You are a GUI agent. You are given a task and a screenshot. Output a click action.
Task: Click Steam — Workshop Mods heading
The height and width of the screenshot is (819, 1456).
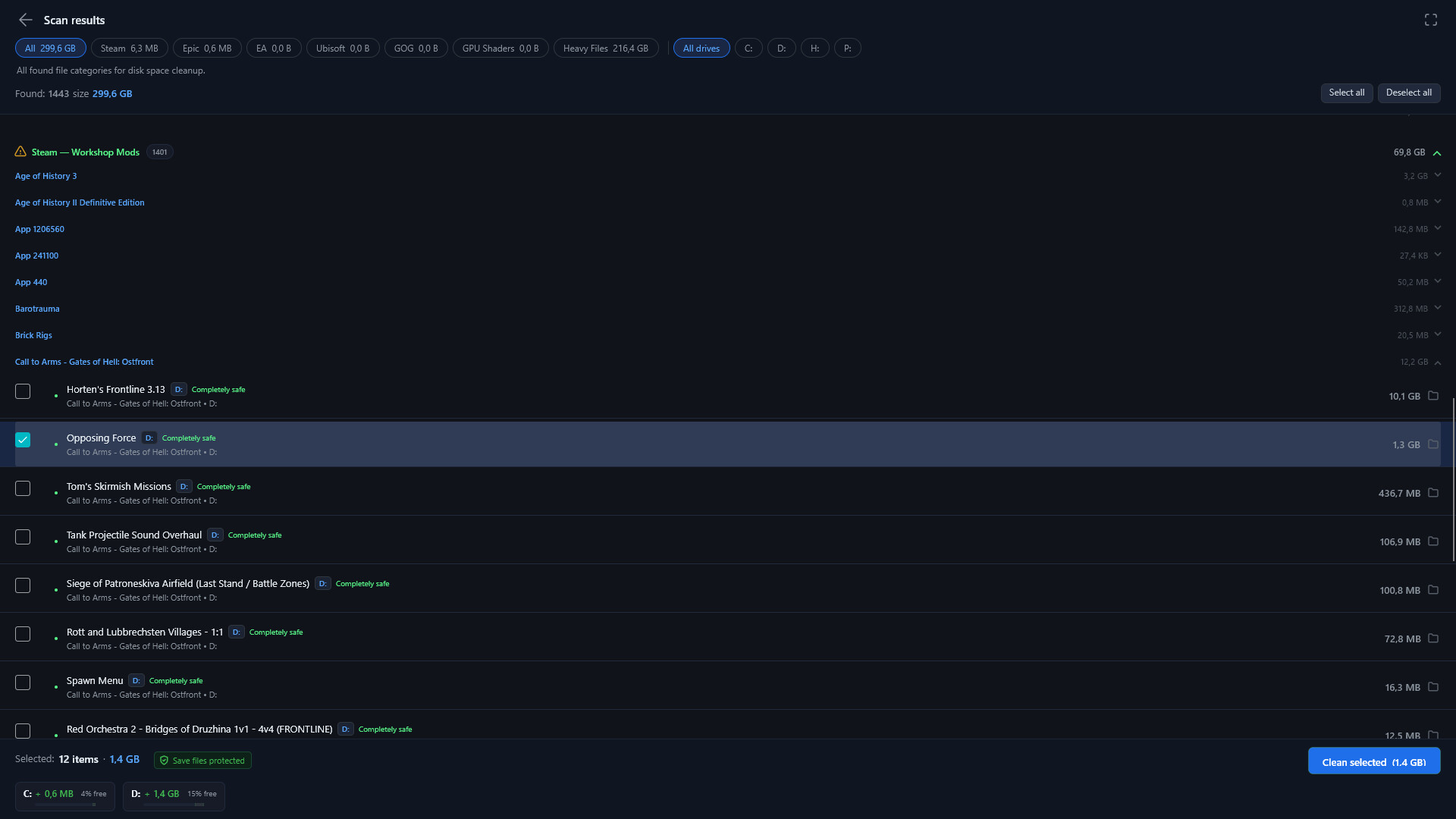[x=86, y=152]
